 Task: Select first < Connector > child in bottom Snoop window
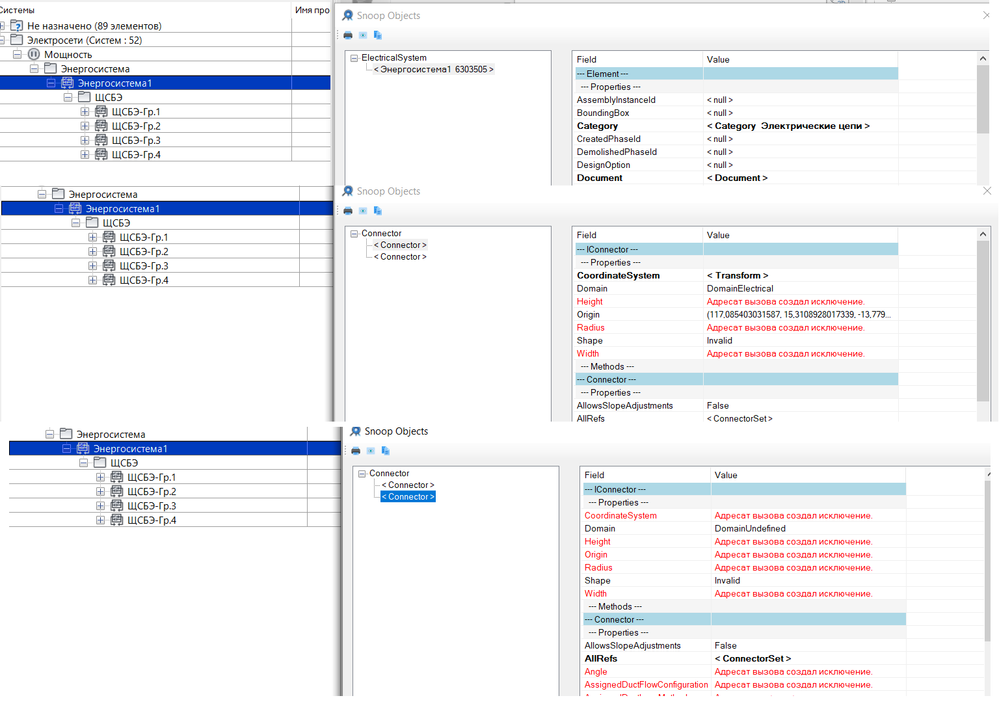pos(408,485)
